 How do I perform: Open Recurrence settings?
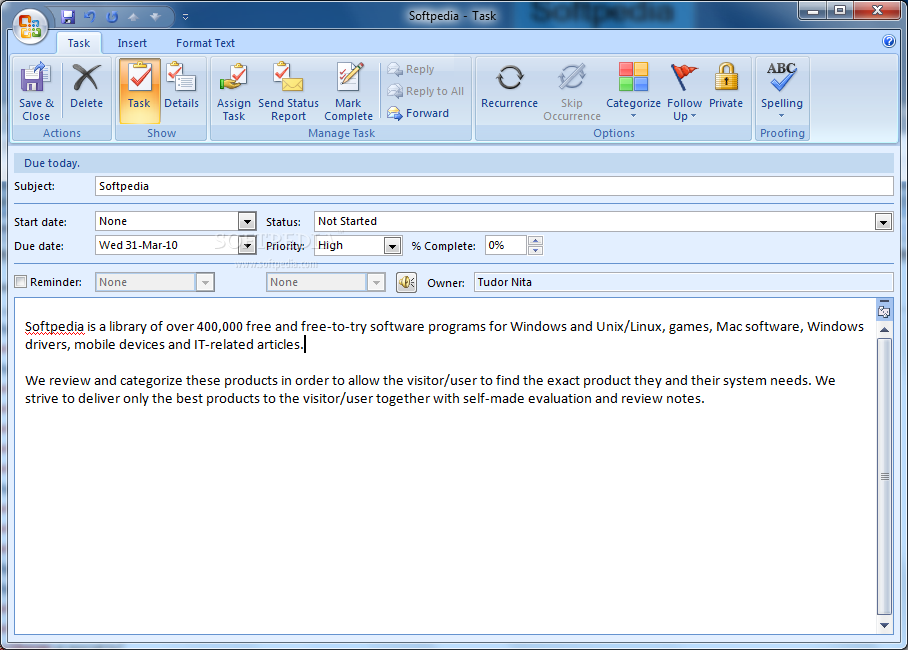coord(510,86)
